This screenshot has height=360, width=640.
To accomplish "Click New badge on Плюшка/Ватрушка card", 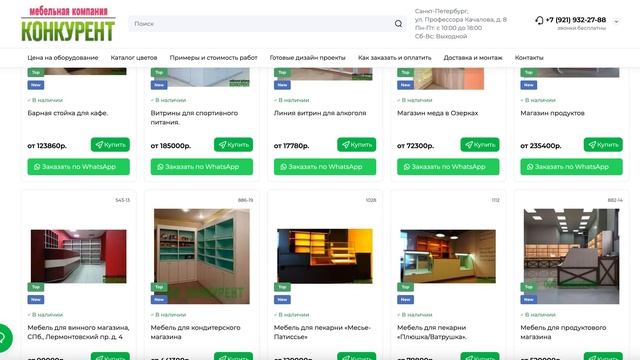I will (406, 300).
